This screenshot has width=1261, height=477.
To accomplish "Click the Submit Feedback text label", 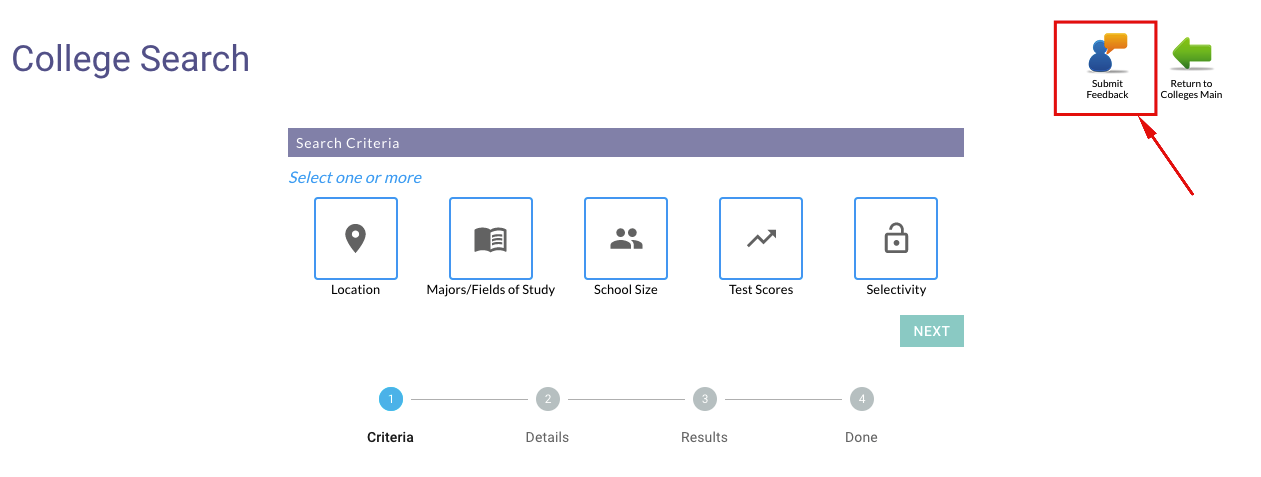I will (x=1107, y=89).
